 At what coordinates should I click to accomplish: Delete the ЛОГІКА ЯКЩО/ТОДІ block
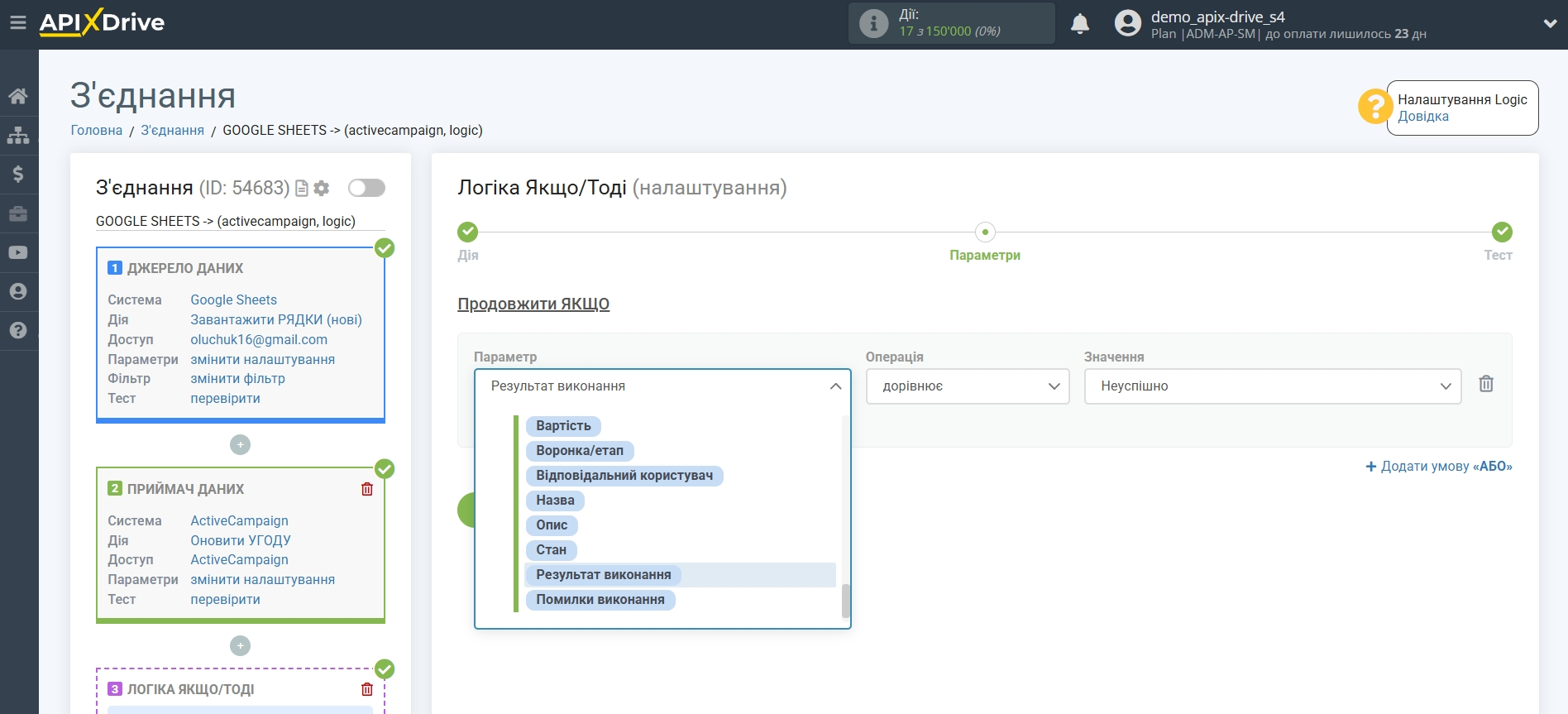pos(367,689)
